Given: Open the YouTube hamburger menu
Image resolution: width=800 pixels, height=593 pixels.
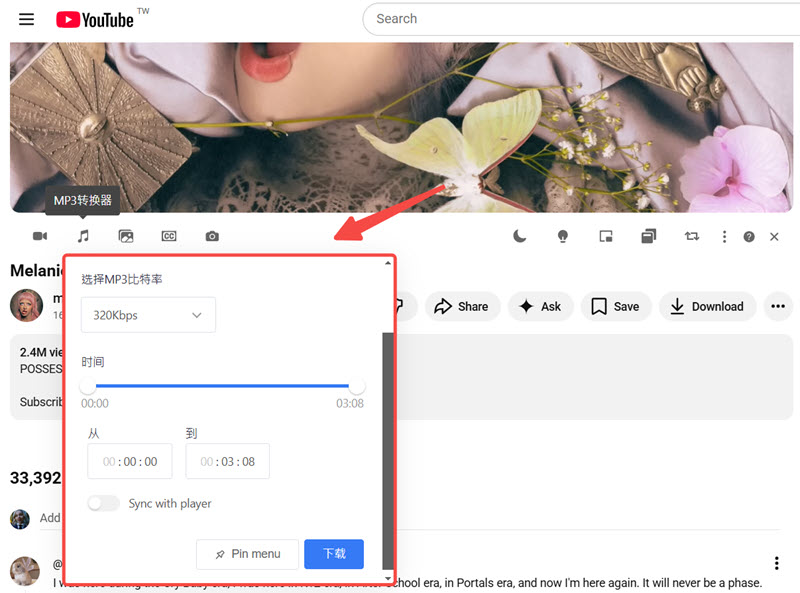Looking at the screenshot, I should [26, 19].
